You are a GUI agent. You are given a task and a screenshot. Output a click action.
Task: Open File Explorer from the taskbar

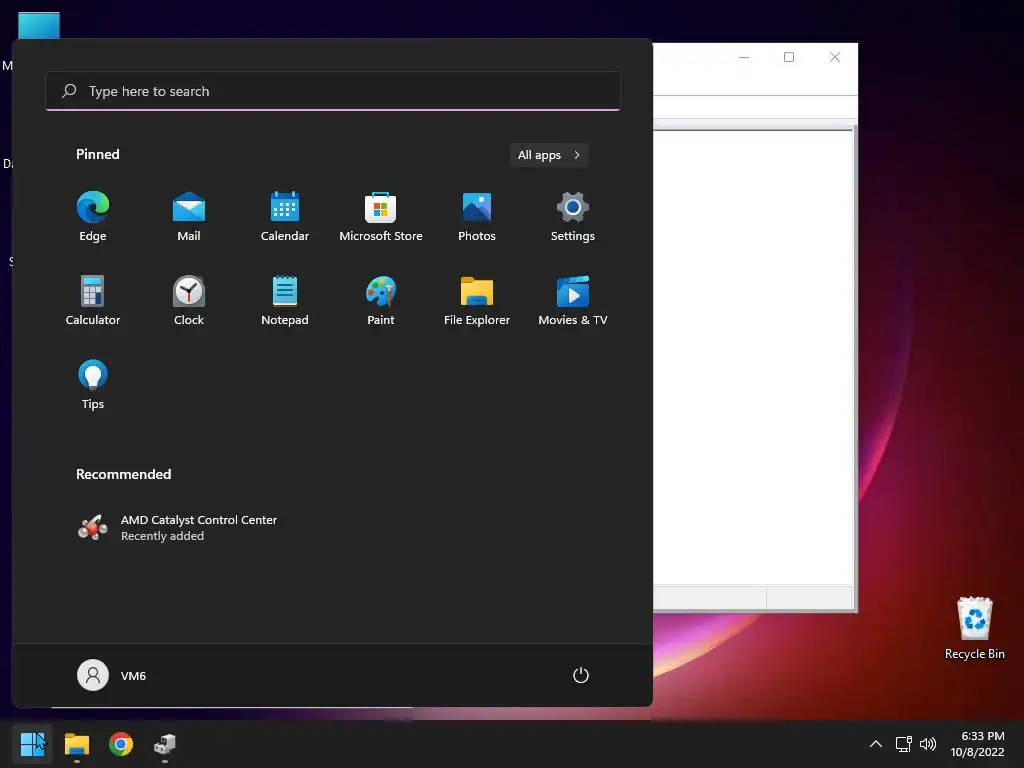coord(77,744)
